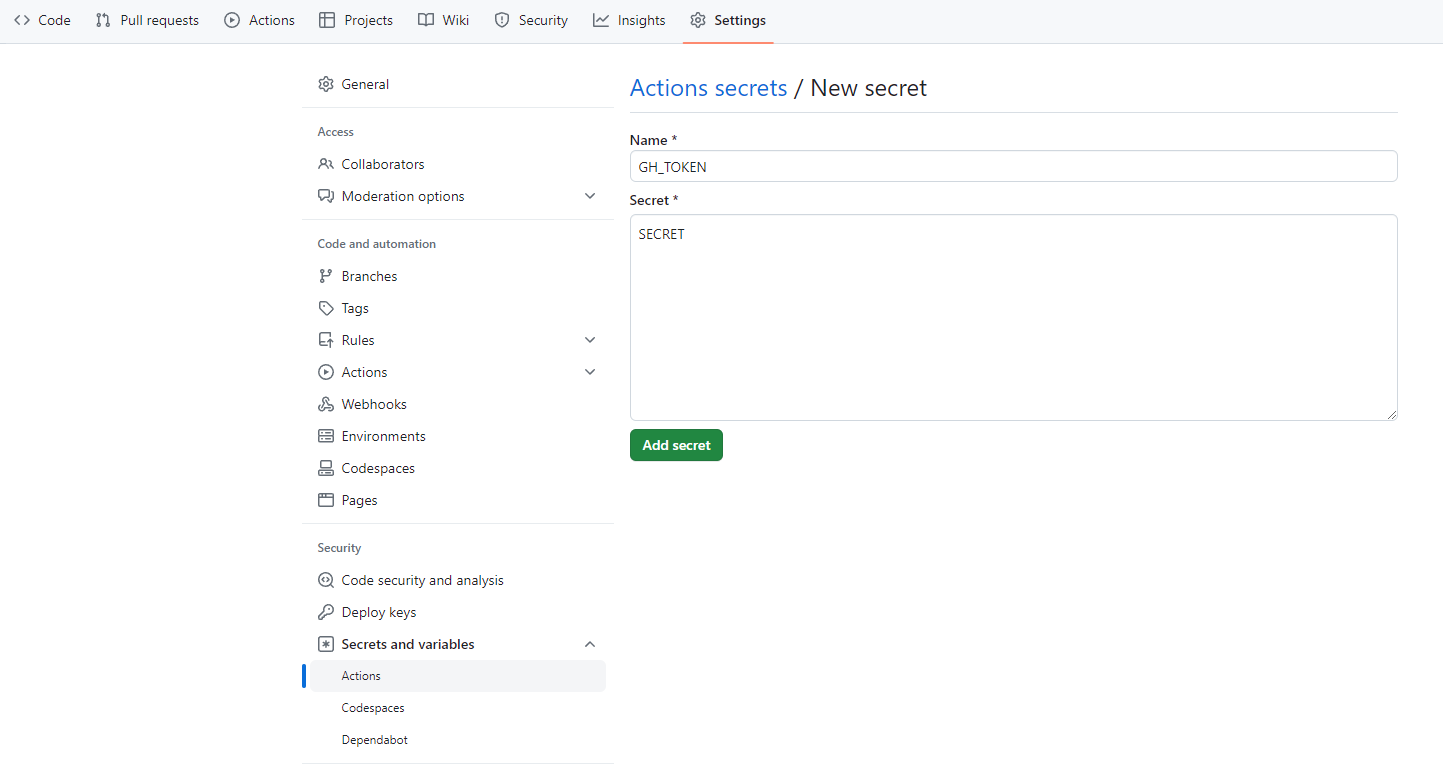Click the Webhooks icon
Viewport: 1443px width, 771px height.
pos(326,404)
